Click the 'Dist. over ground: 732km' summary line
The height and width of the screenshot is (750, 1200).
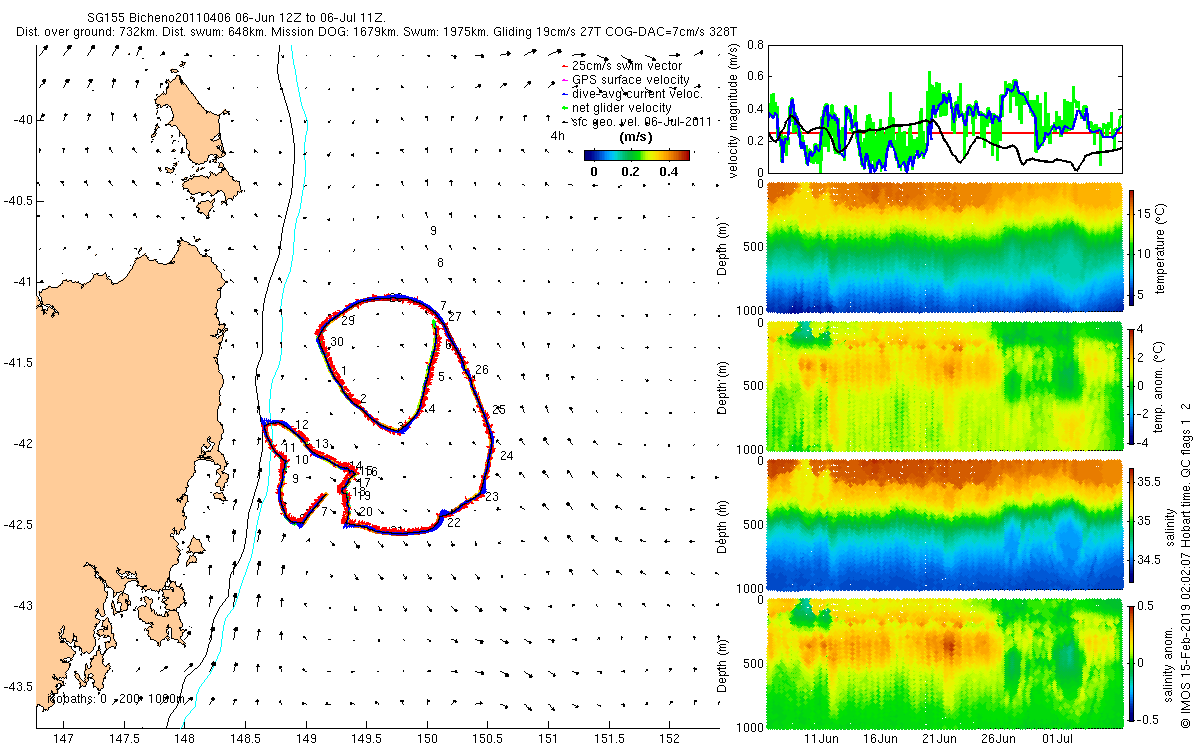377,32
